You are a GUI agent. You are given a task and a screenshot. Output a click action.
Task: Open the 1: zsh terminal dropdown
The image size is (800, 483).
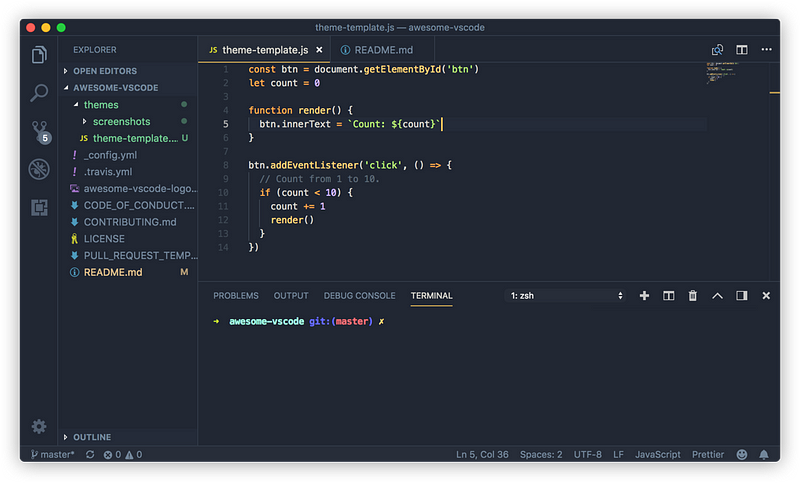click(x=566, y=295)
